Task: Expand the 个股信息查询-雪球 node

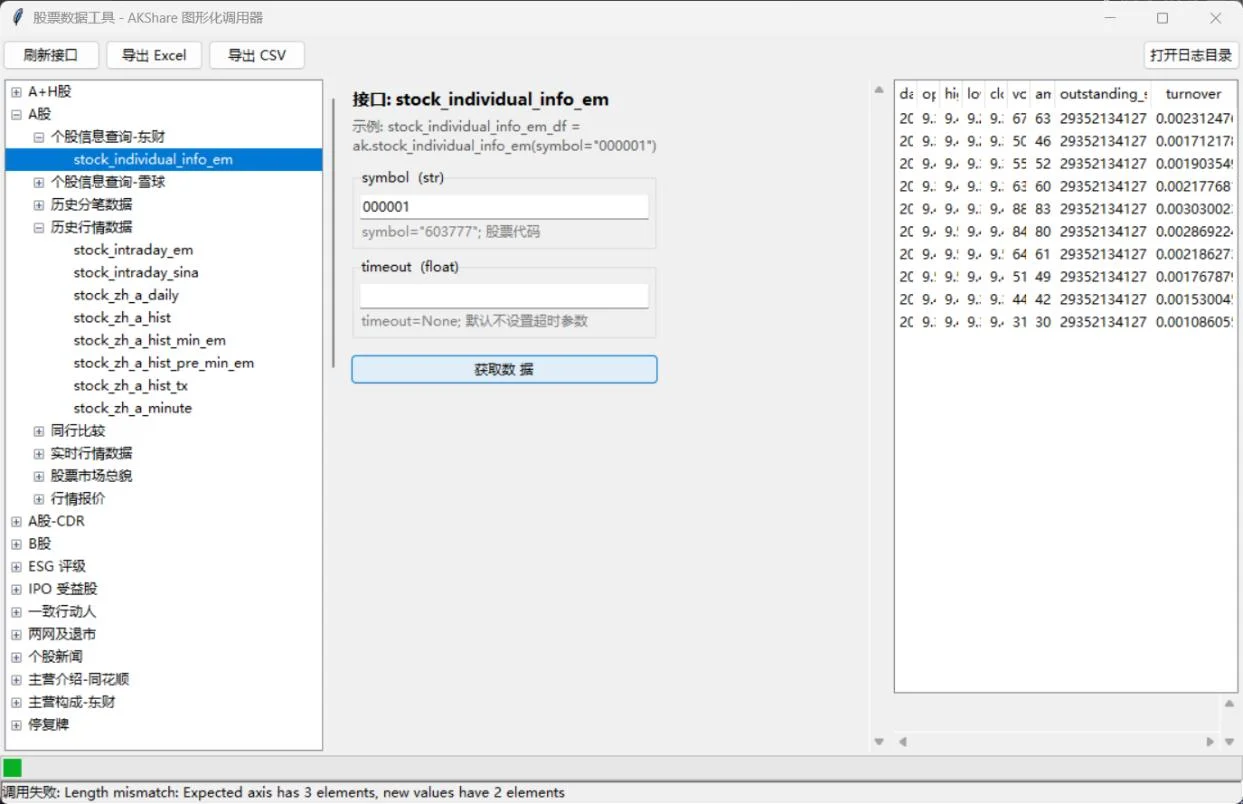Action: tap(39, 182)
